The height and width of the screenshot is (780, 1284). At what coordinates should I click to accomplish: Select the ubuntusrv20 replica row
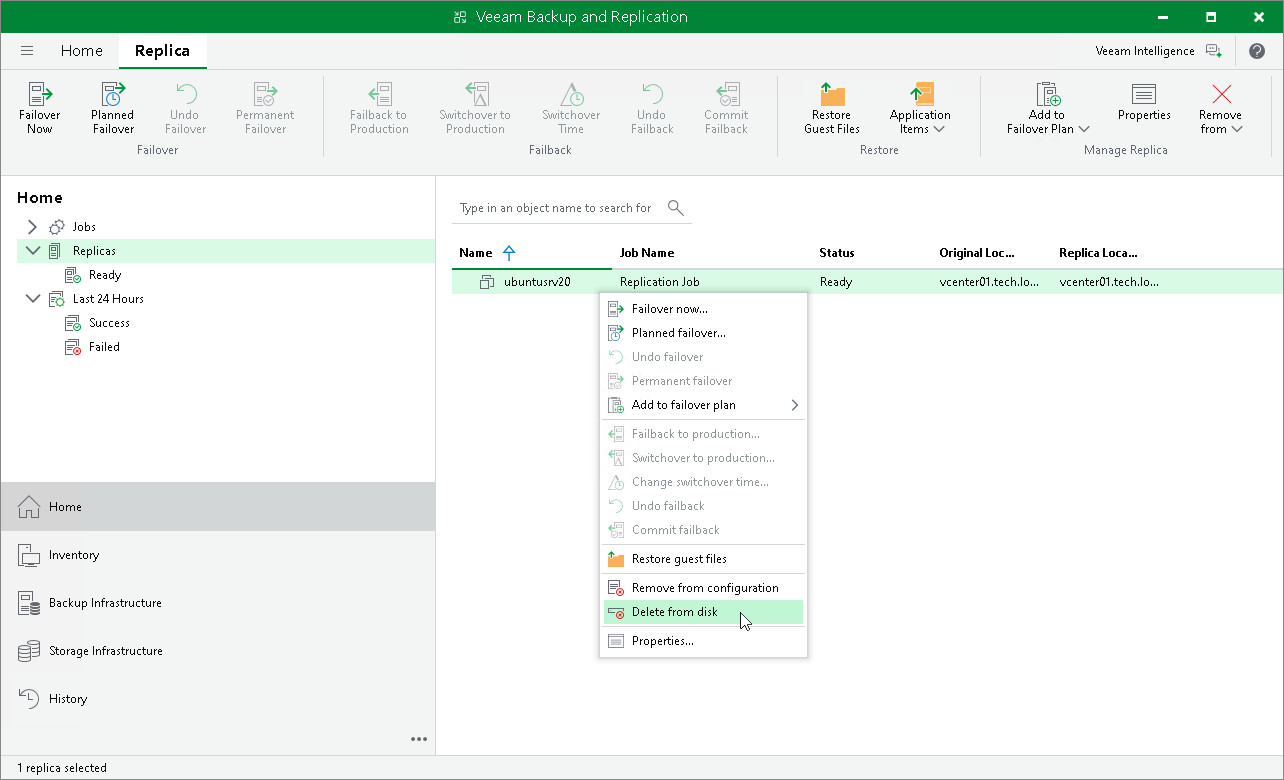(x=867, y=282)
